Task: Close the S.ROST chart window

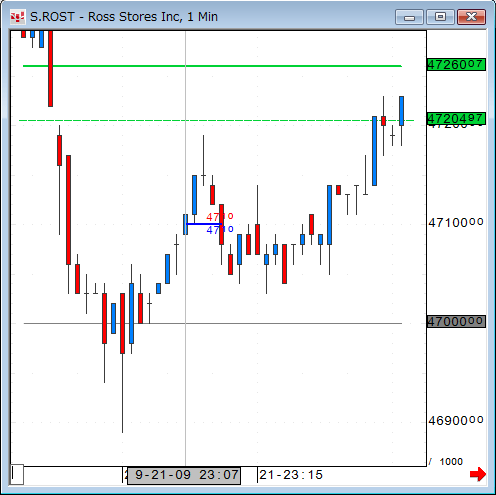Action: pos(471,17)
